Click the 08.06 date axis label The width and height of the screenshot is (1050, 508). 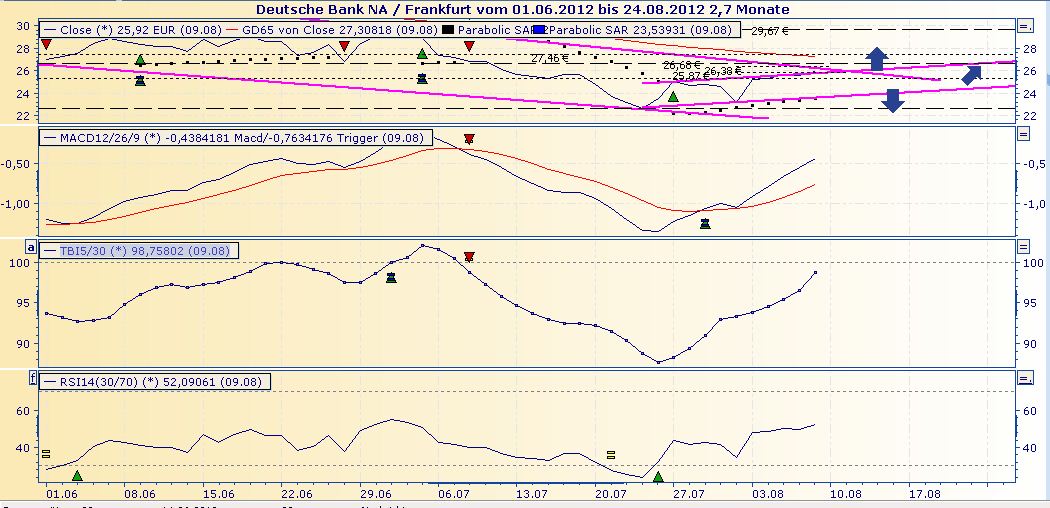pos(139,494)
